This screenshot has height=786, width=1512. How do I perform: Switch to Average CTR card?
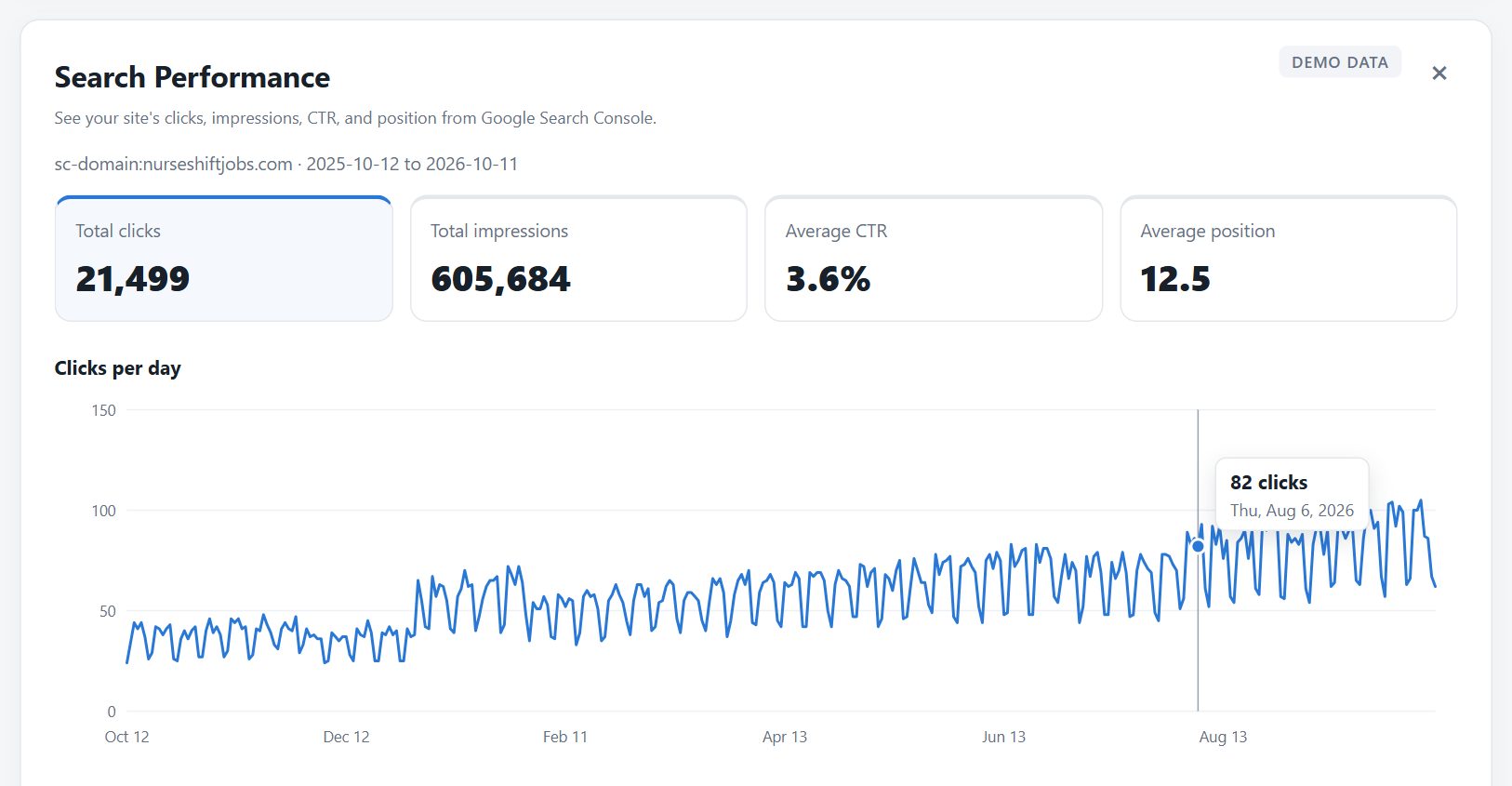coord(934,259)
